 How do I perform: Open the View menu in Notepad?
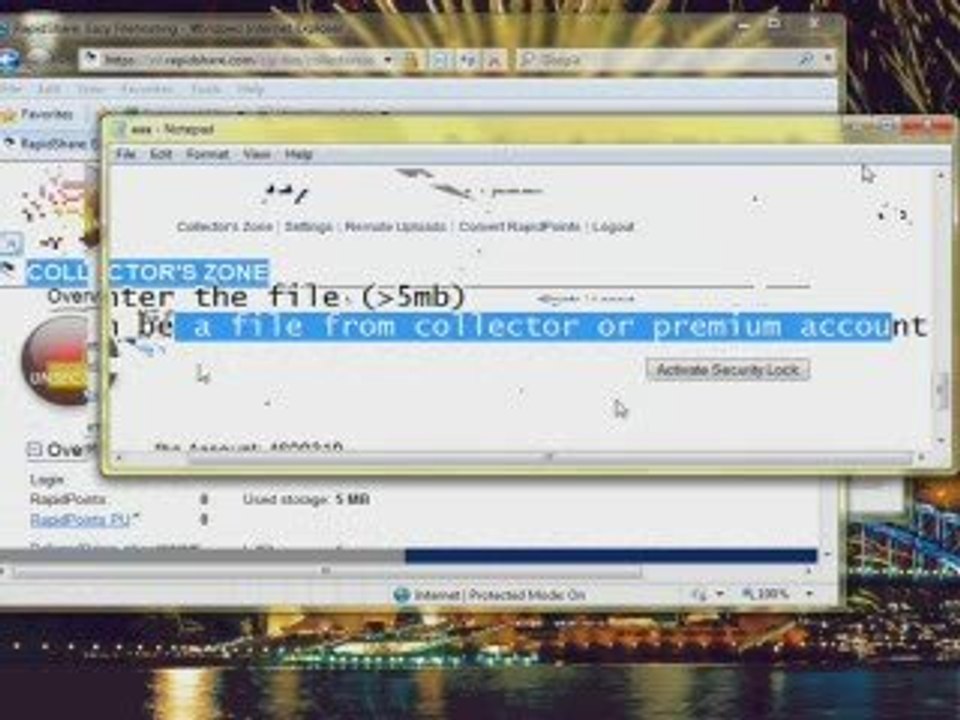(x=257, y=154)
